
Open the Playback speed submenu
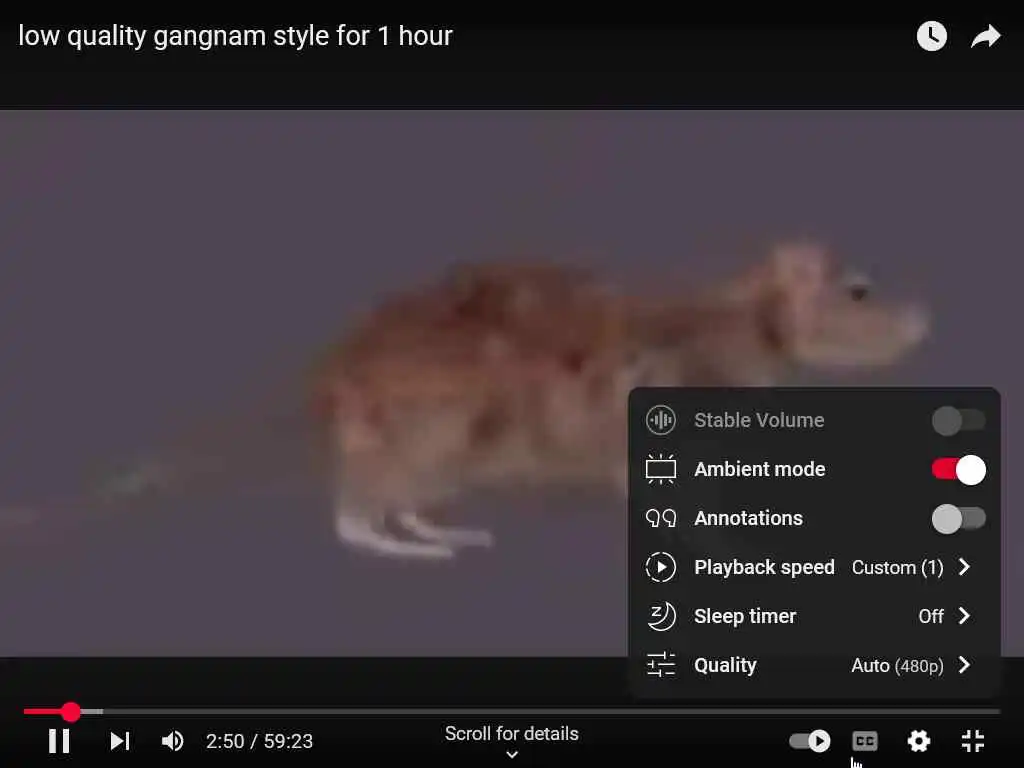tap(814, 567)
